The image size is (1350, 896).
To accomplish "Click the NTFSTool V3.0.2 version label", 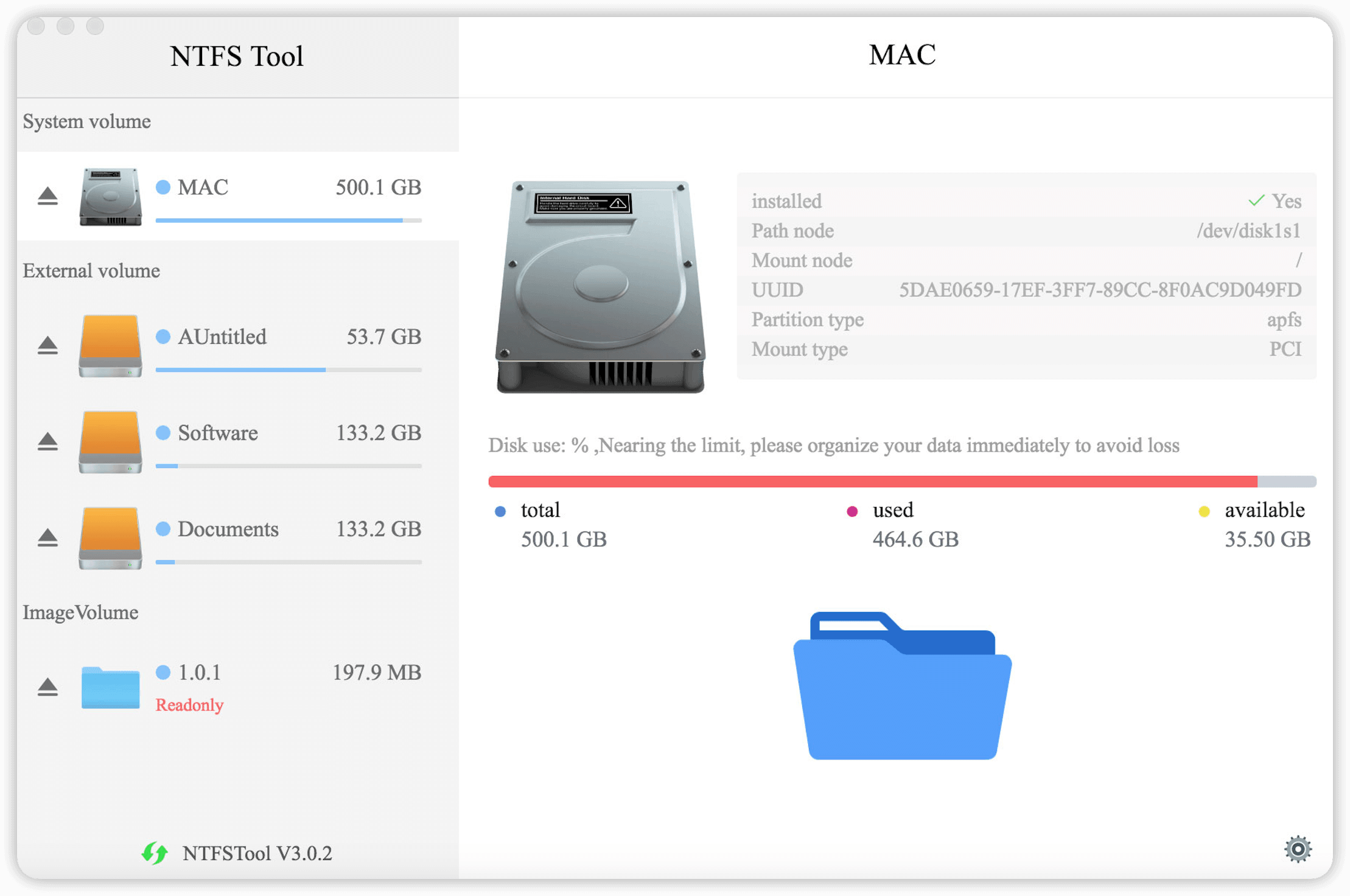I will coord(257,853).
